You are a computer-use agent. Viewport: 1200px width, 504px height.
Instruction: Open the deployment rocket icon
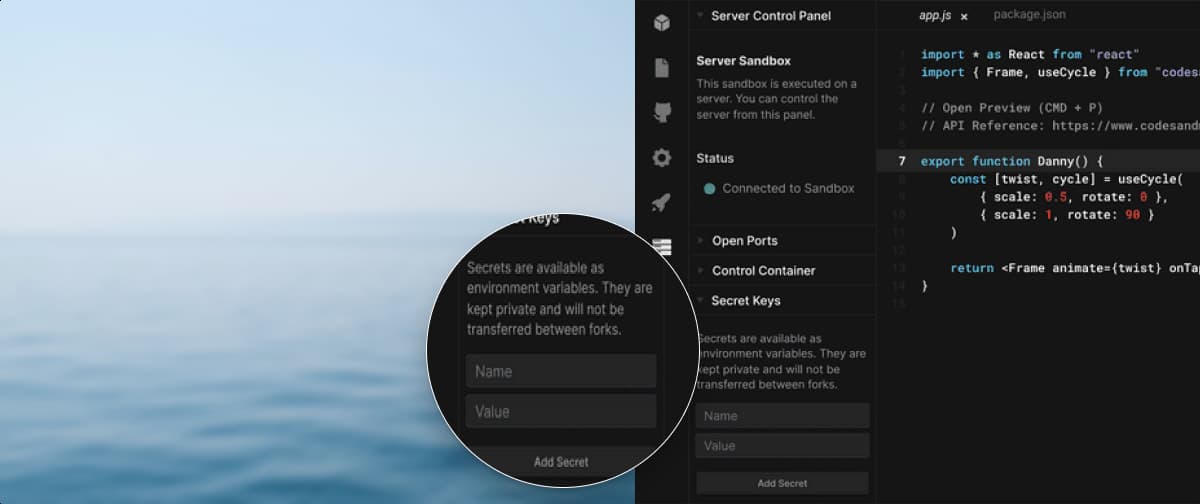[661, 203]
